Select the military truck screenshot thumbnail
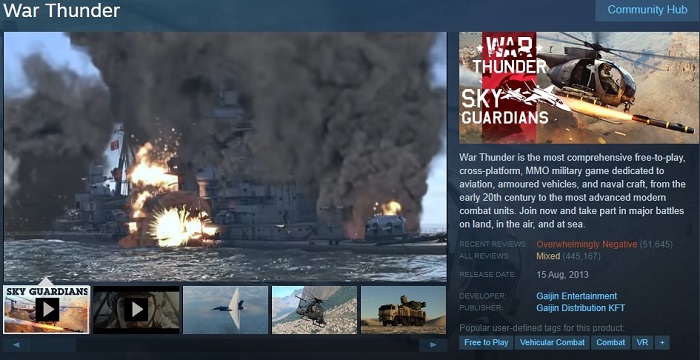This screenshot has height=360, width=700. pyautogui.click(x=403, y=310)
